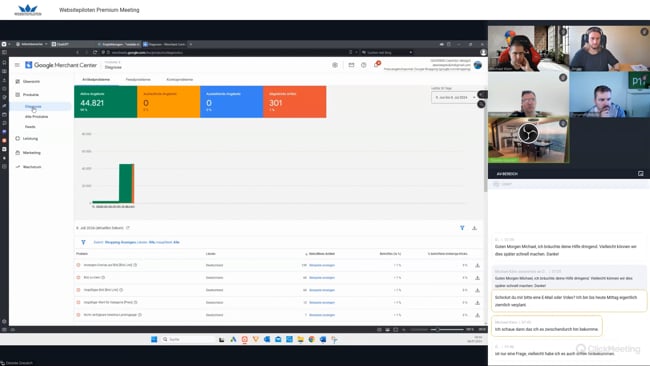
Task: Open 'Beispiele anzeigen' for the first problem row
Action: [x=322, y=265]
